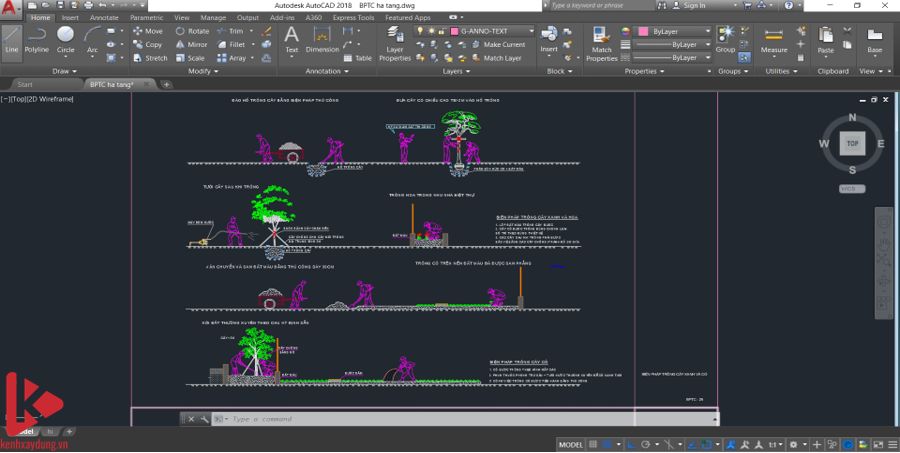Click the Match Properties tool

(x=601, y=45)
